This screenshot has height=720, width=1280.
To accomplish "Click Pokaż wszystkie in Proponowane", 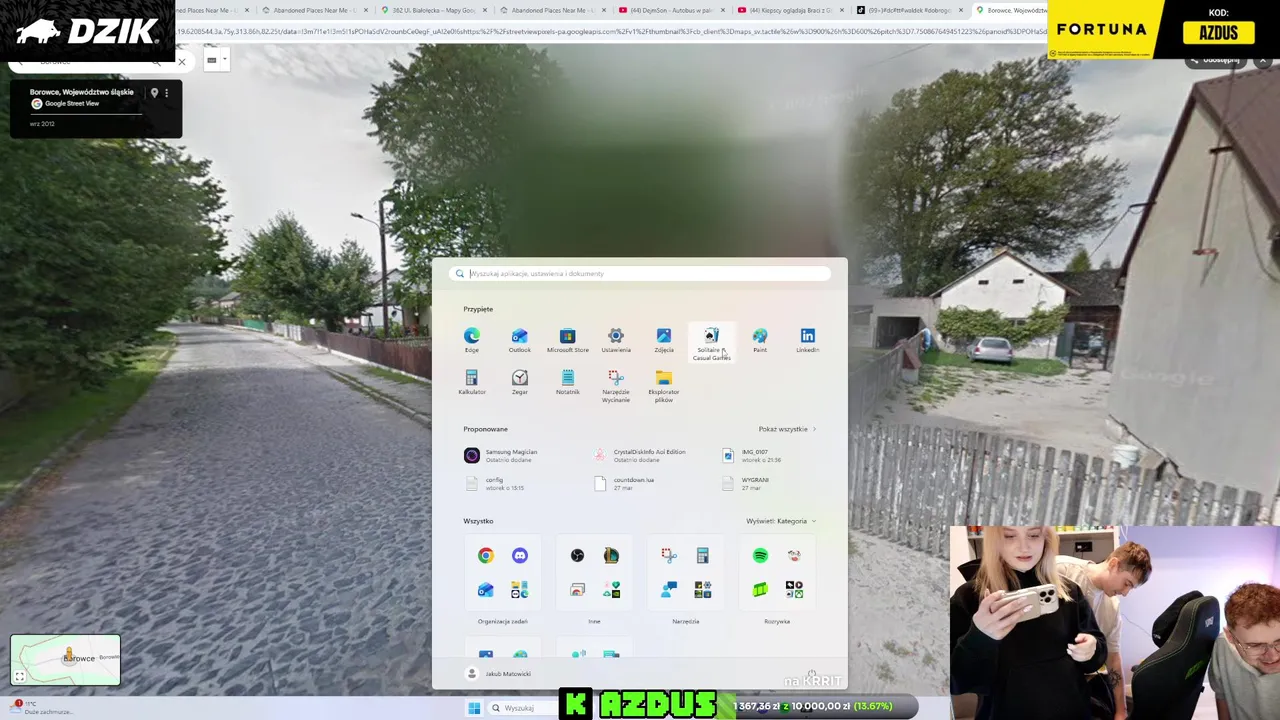I will [787, 429].
